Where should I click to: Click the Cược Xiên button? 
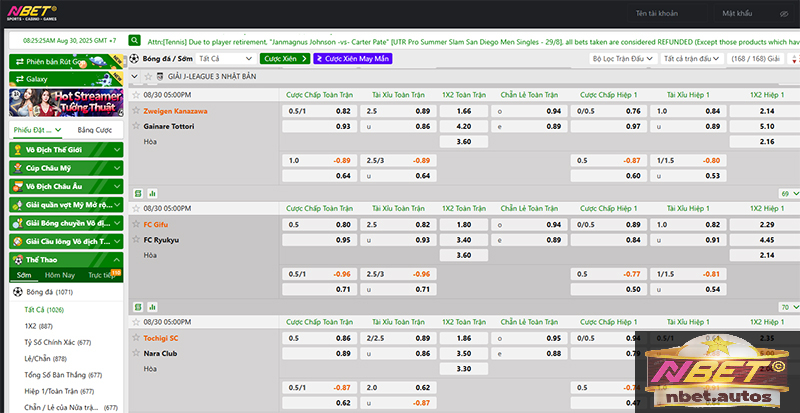pos(284,59)
